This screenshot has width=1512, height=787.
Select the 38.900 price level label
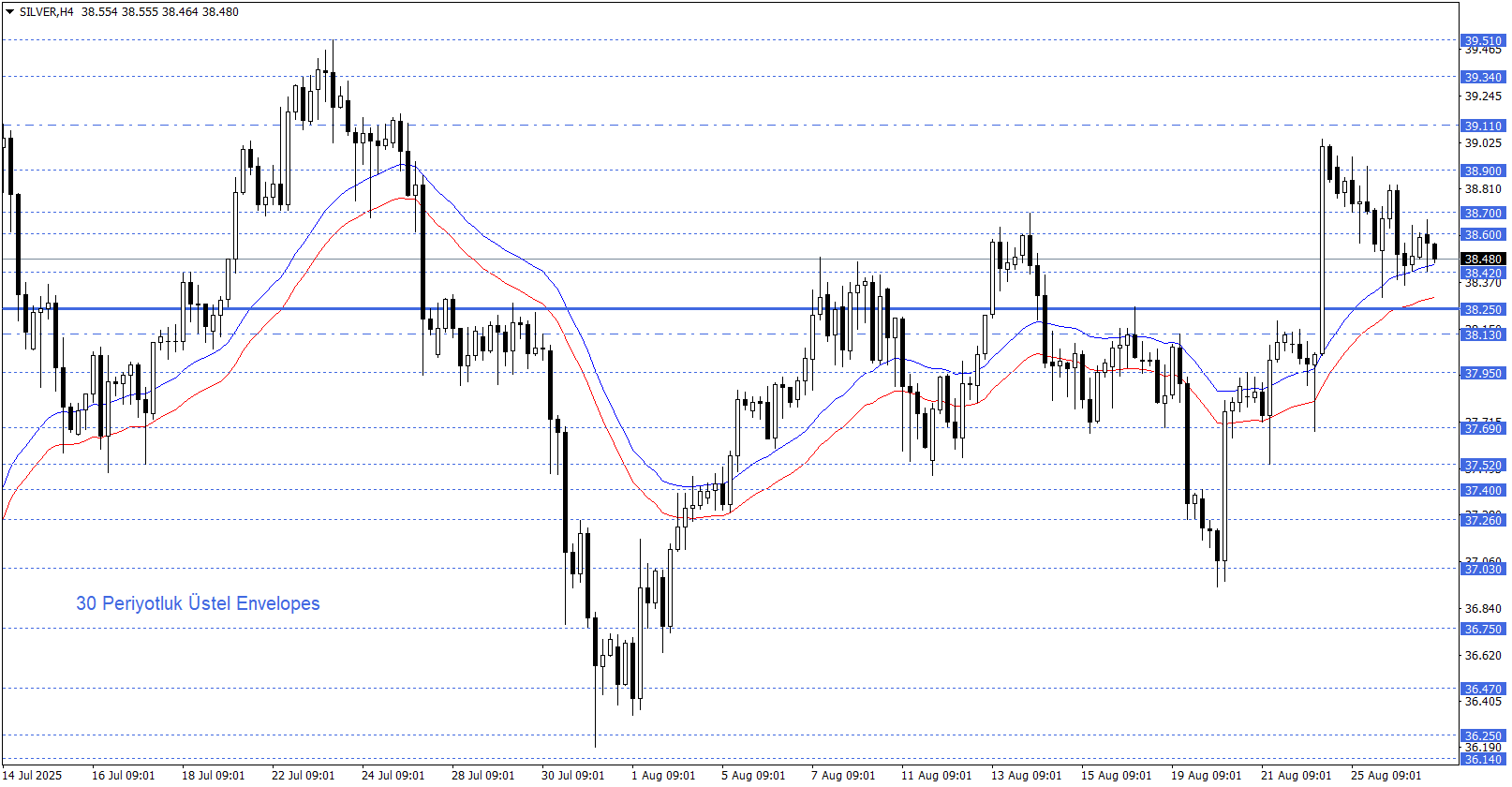tap(1483, 171)
